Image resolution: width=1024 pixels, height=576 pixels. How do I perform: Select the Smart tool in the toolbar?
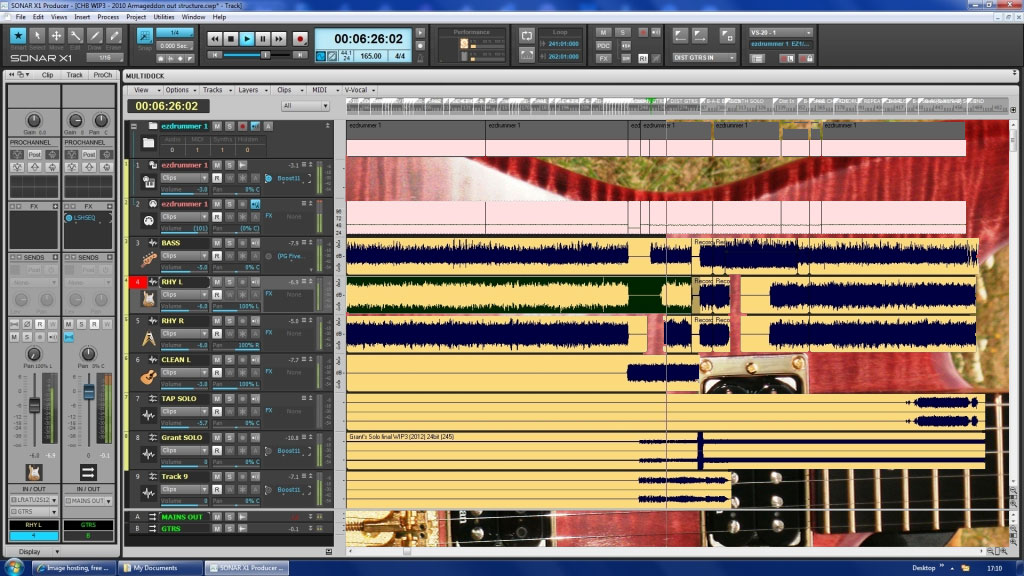pos(17,38)
